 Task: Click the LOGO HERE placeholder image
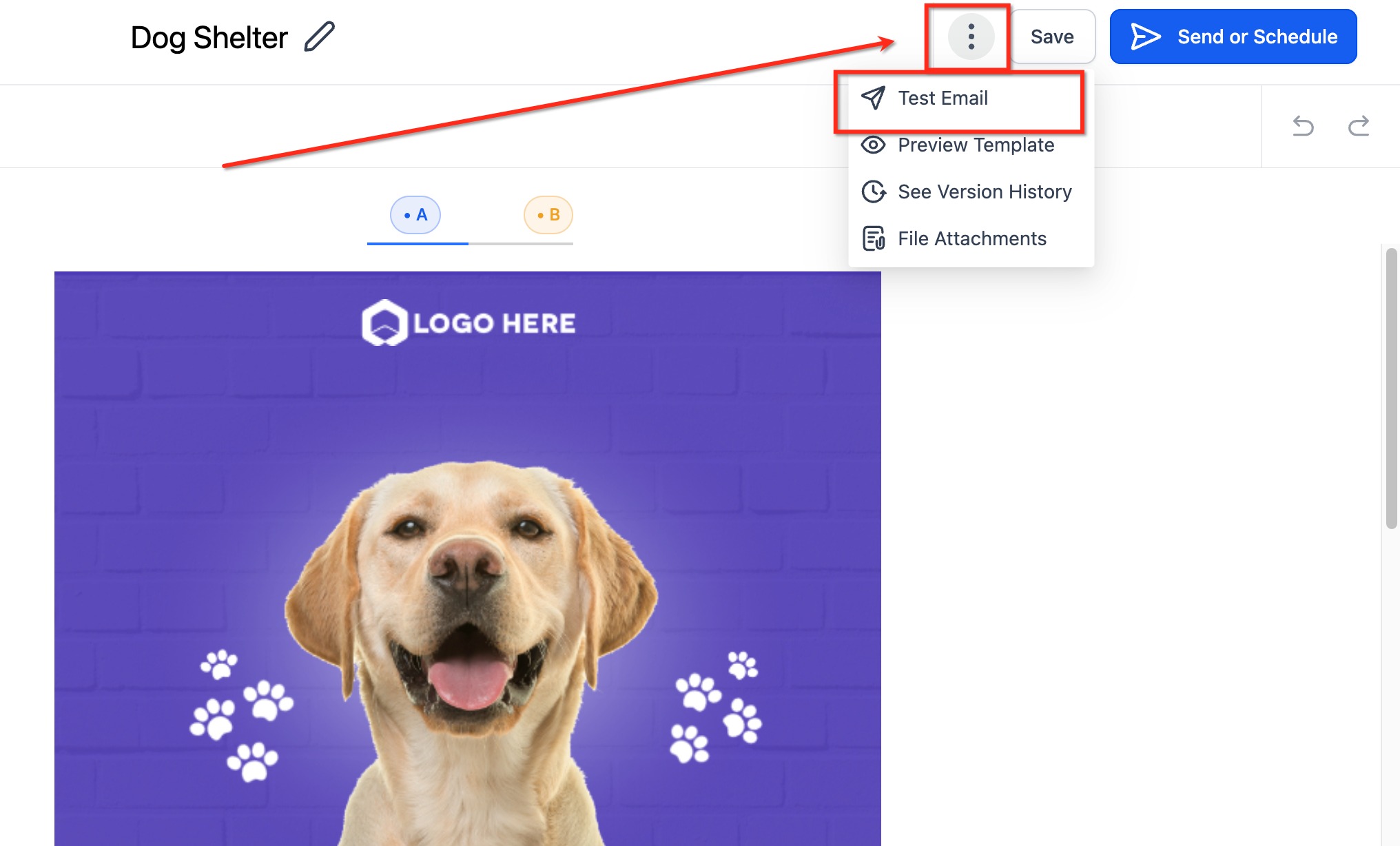(x=469, y=322)
